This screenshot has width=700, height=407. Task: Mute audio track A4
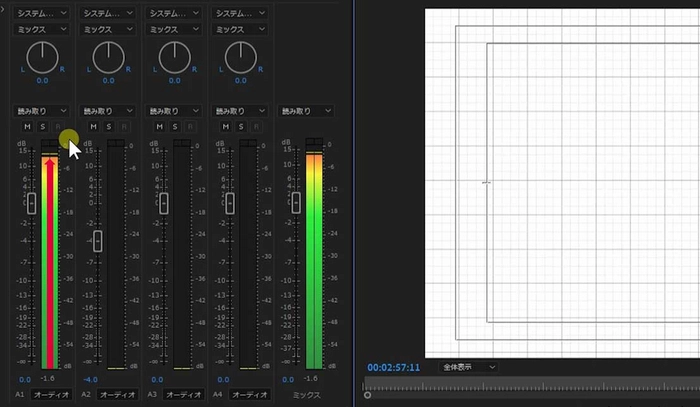(x=225, y=127)
